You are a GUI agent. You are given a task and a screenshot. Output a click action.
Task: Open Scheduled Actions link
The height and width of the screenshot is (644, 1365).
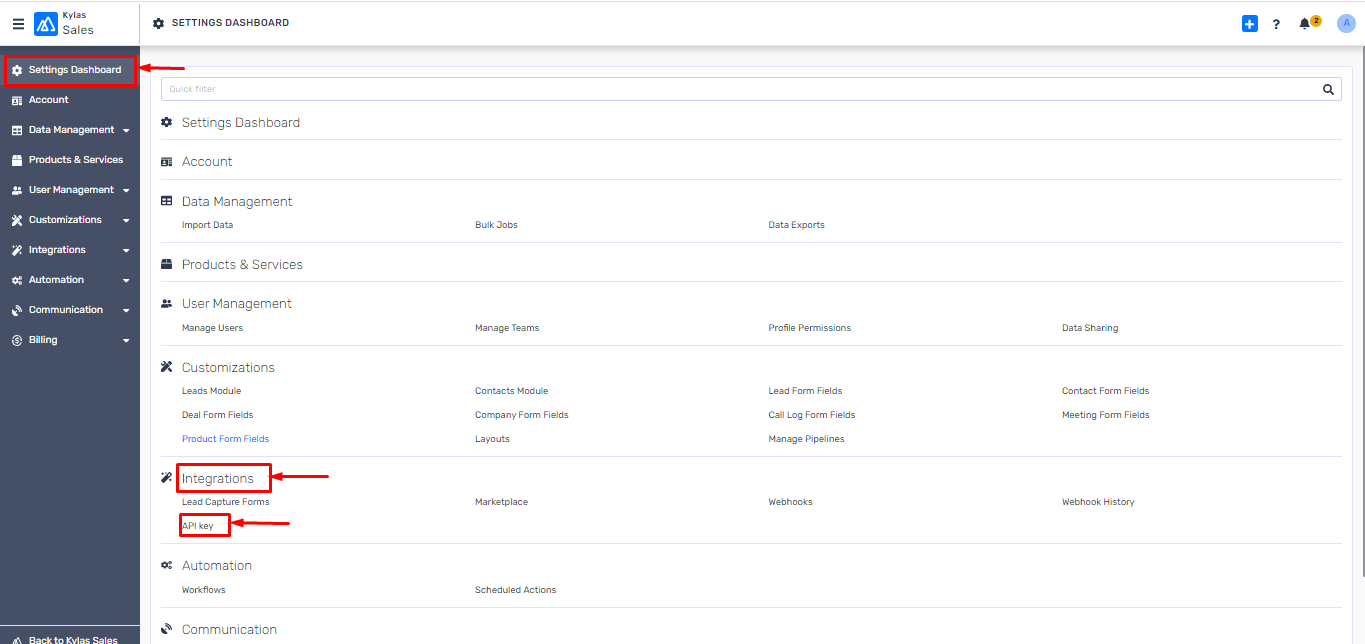[516, 590]
